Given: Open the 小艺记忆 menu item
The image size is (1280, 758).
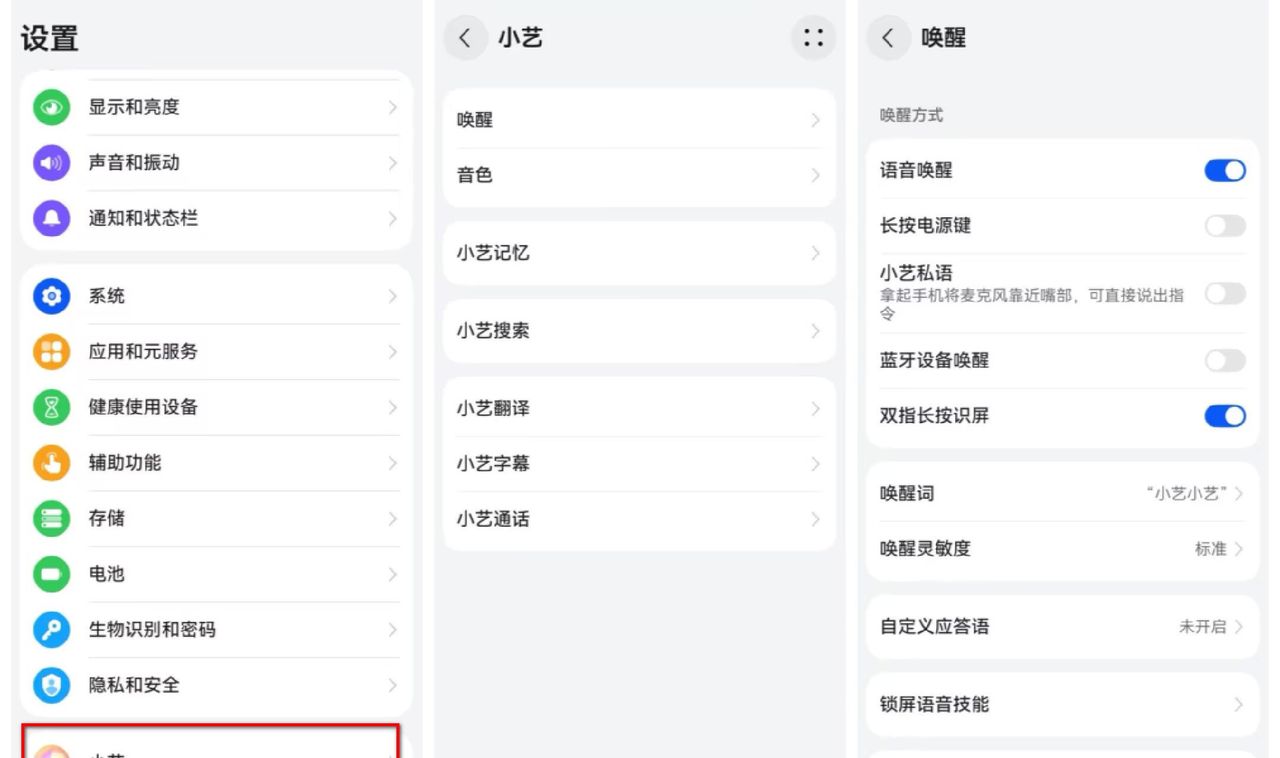Looking at the screenshot, I should pos(638,253).
